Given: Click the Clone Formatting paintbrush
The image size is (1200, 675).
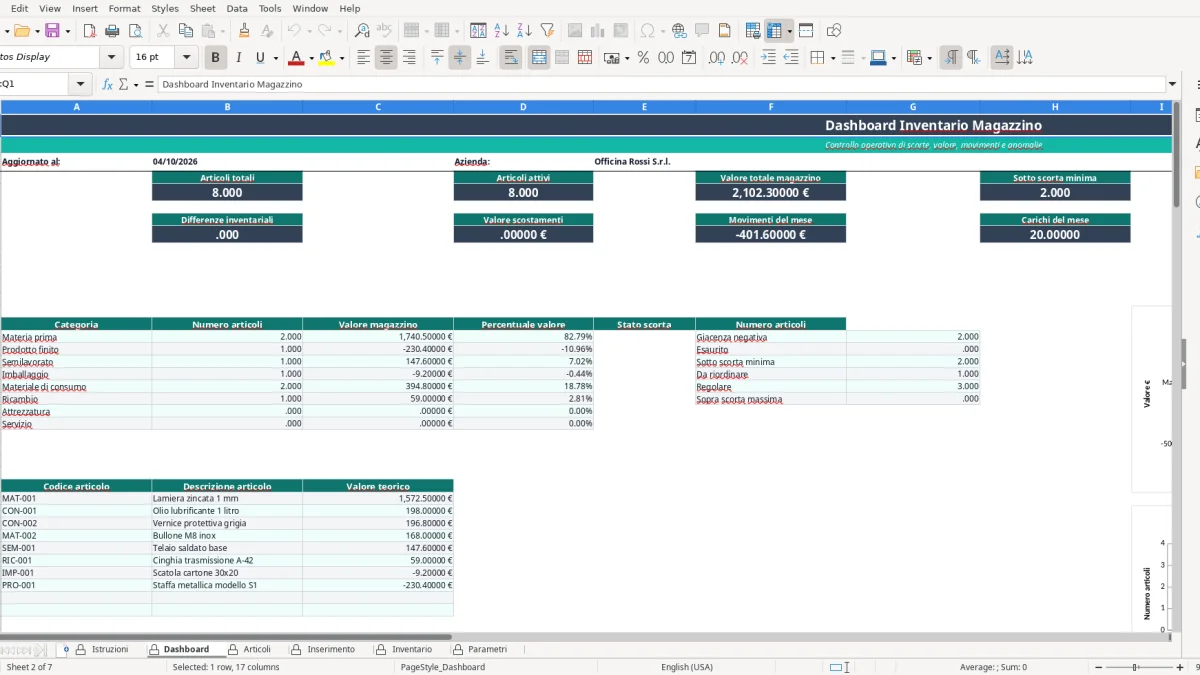Looking at the screenshot, I should tap(244, 31).
